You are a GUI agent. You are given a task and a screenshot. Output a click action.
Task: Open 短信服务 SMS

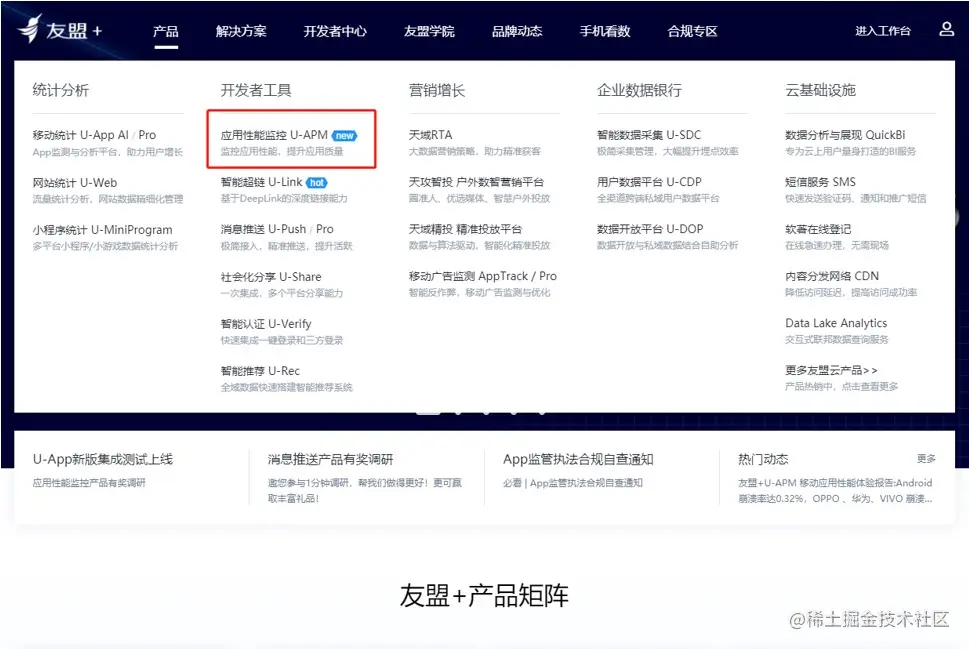pyautogui.click(x=820, y=182)
